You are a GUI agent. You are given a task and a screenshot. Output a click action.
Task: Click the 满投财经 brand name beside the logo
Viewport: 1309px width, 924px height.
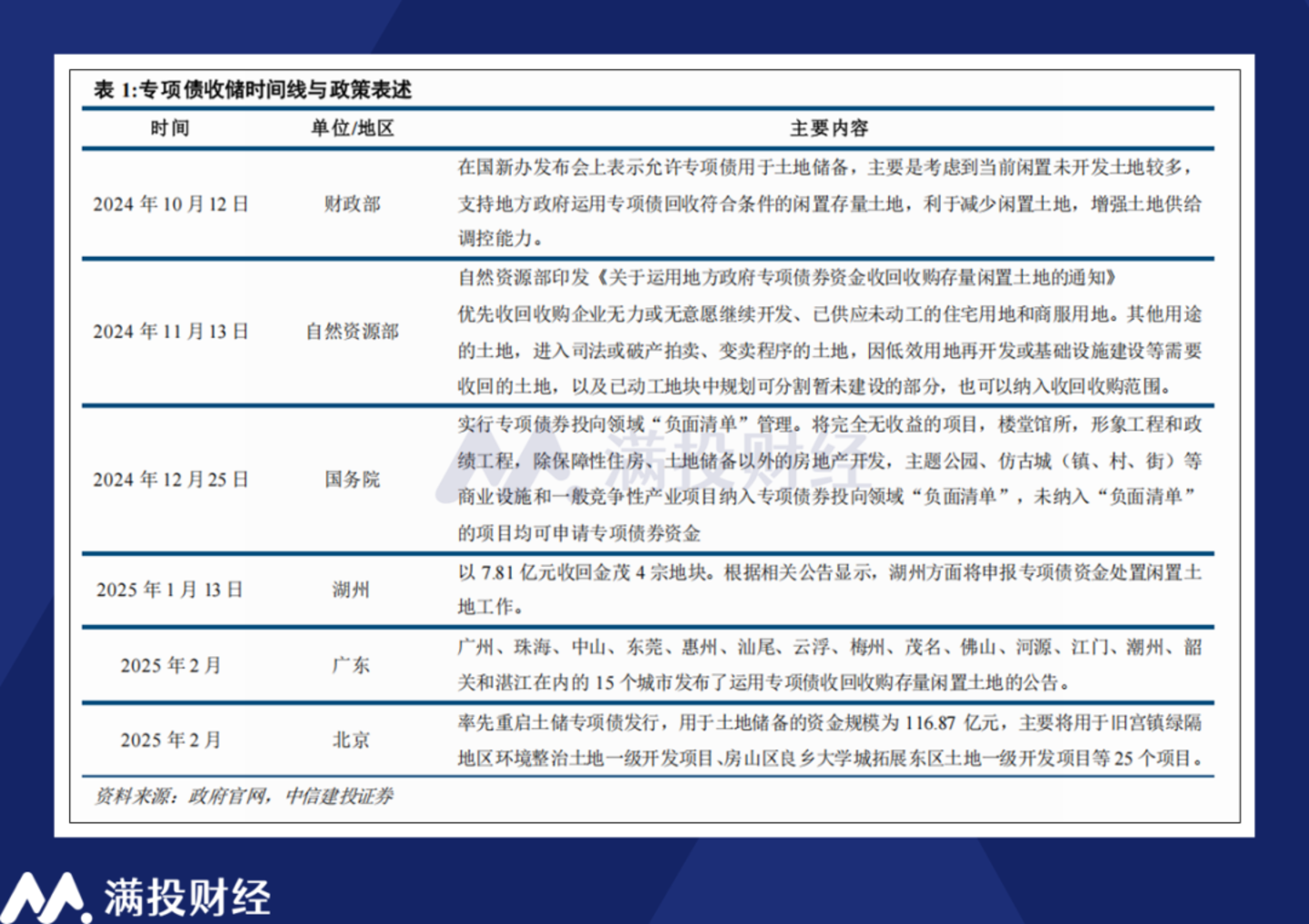point(187,898)
